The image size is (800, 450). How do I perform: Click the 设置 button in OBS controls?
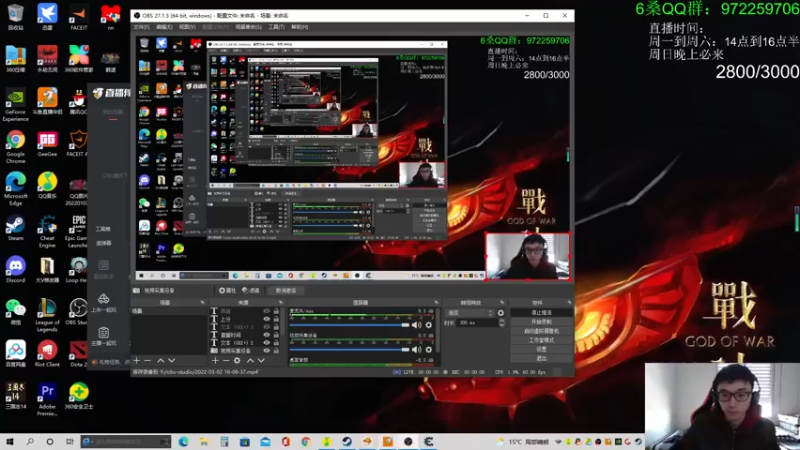point(541,349)
